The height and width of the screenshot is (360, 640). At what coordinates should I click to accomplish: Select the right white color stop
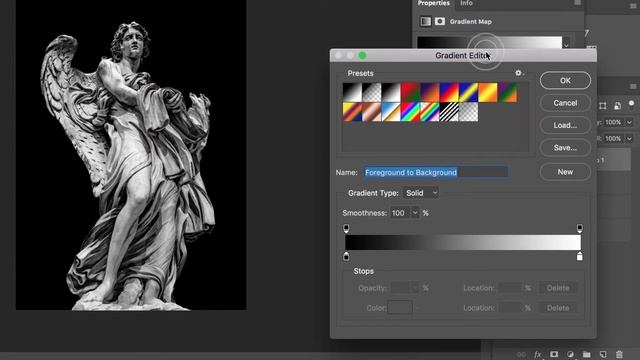(x=580, y=257)
